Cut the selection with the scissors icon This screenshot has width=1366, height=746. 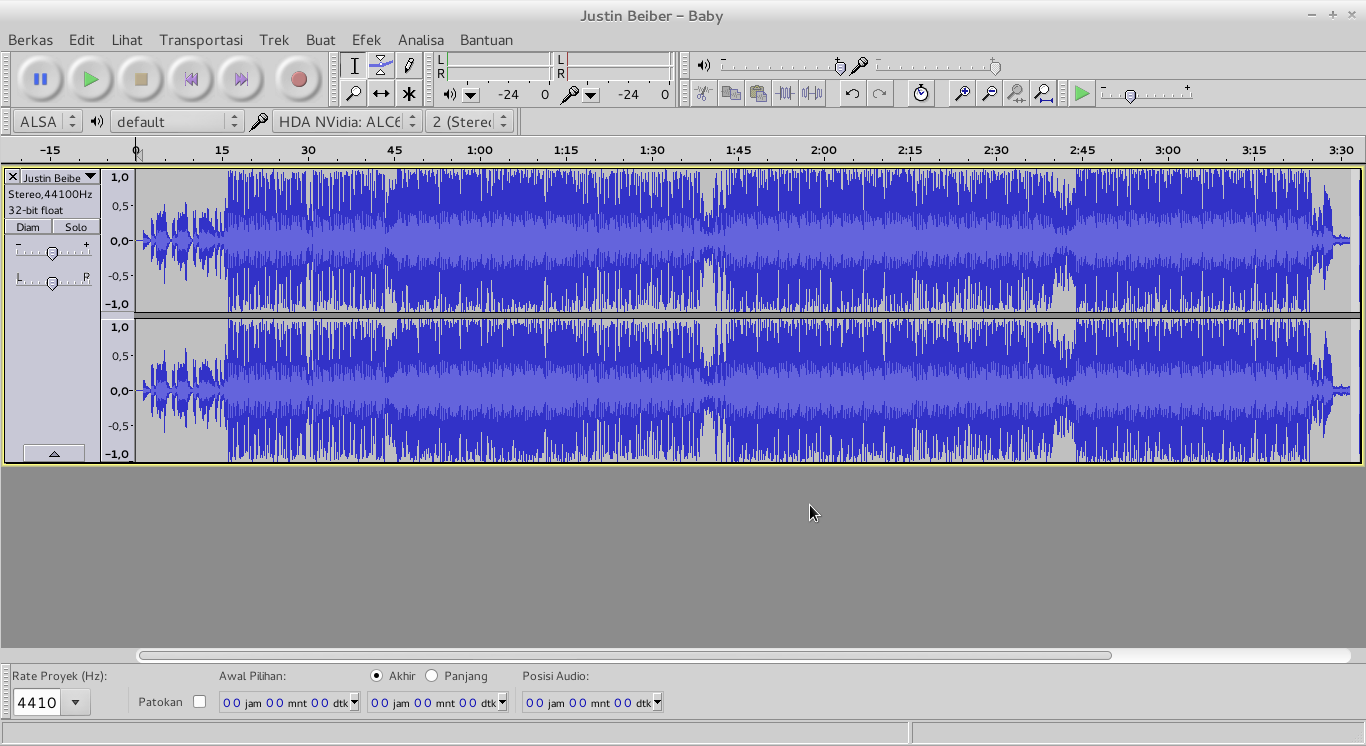[703, 93]
